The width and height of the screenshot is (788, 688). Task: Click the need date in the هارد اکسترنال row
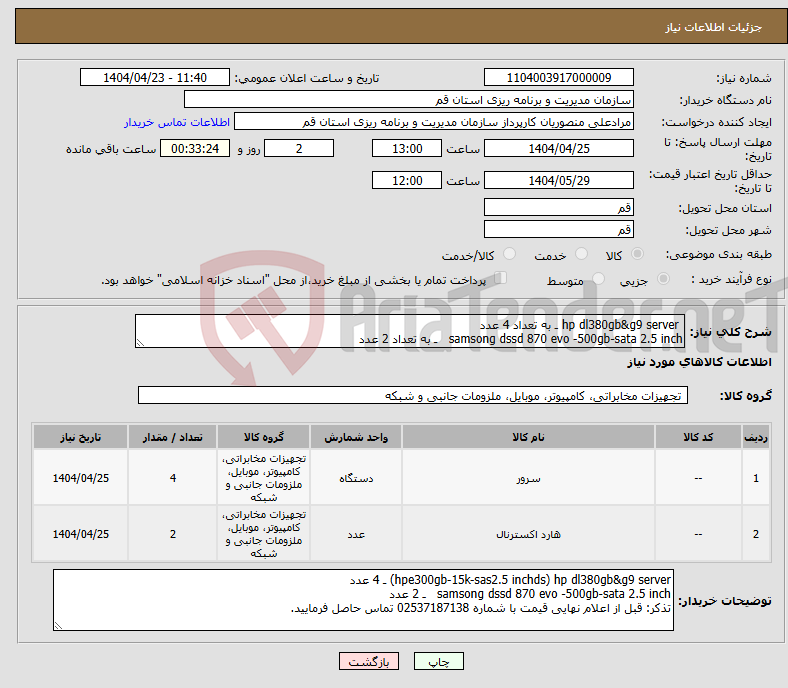pos(80,534)
